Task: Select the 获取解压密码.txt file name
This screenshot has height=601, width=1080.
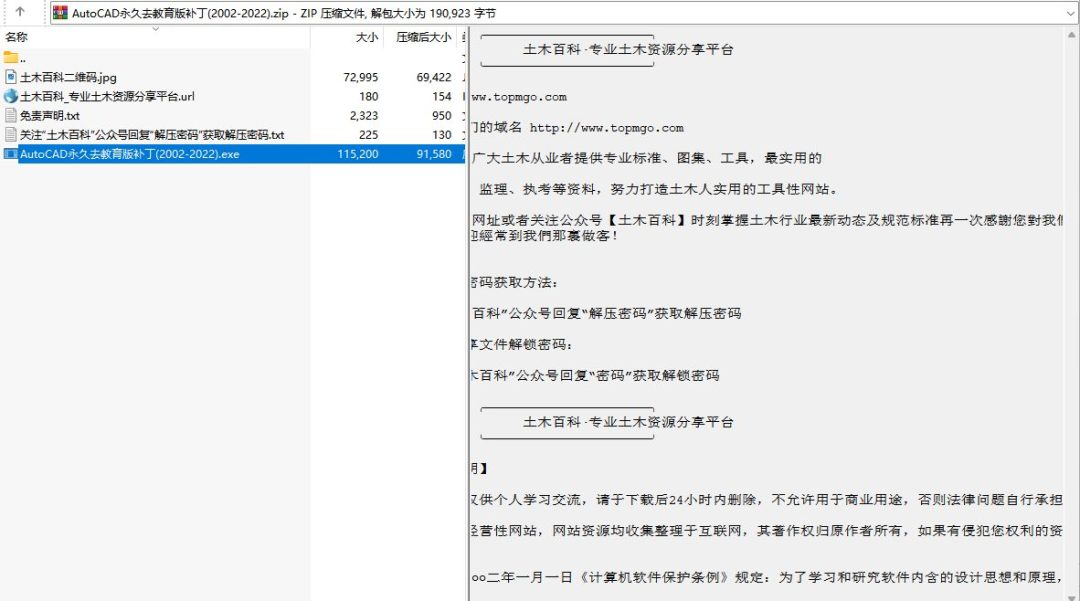Action: pos(152,135)
